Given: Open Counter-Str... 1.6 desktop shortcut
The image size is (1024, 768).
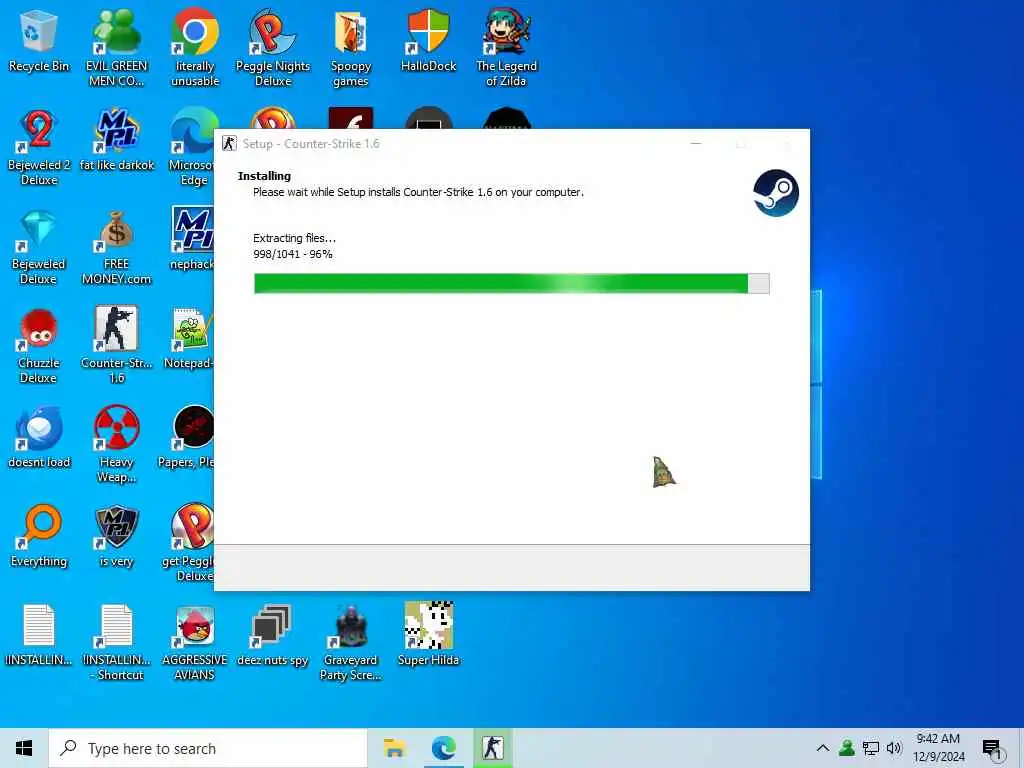Looking at the screenshot, I should point(116,345).
